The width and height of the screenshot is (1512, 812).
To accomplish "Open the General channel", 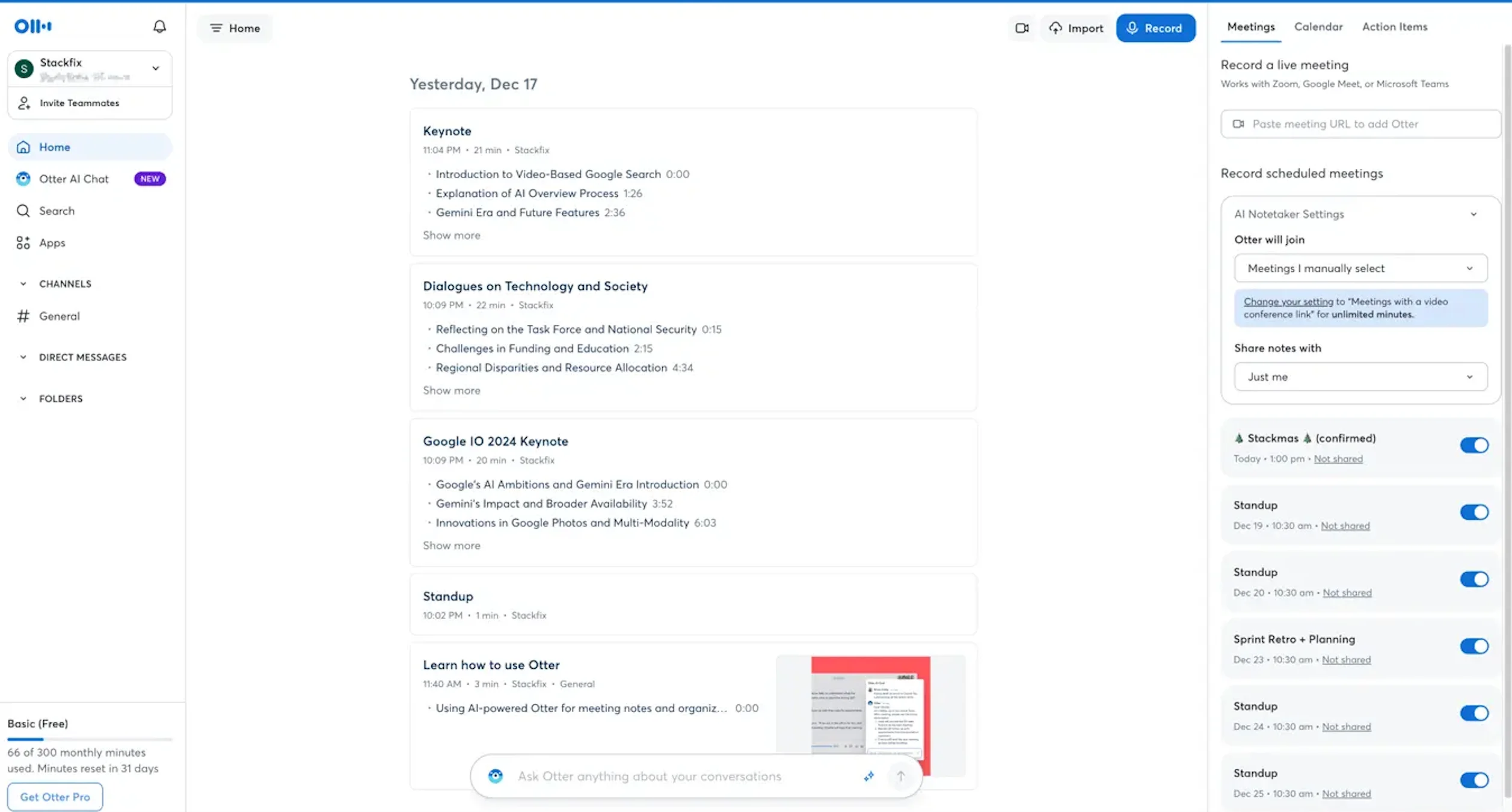I will pyautogui.click(x=90, y=316).
